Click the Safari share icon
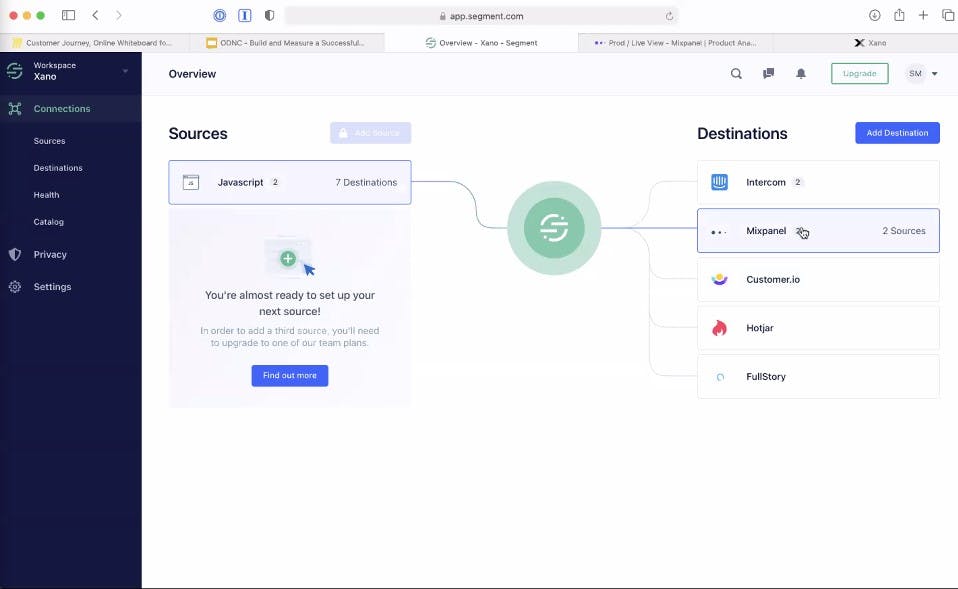 point(899,15)
